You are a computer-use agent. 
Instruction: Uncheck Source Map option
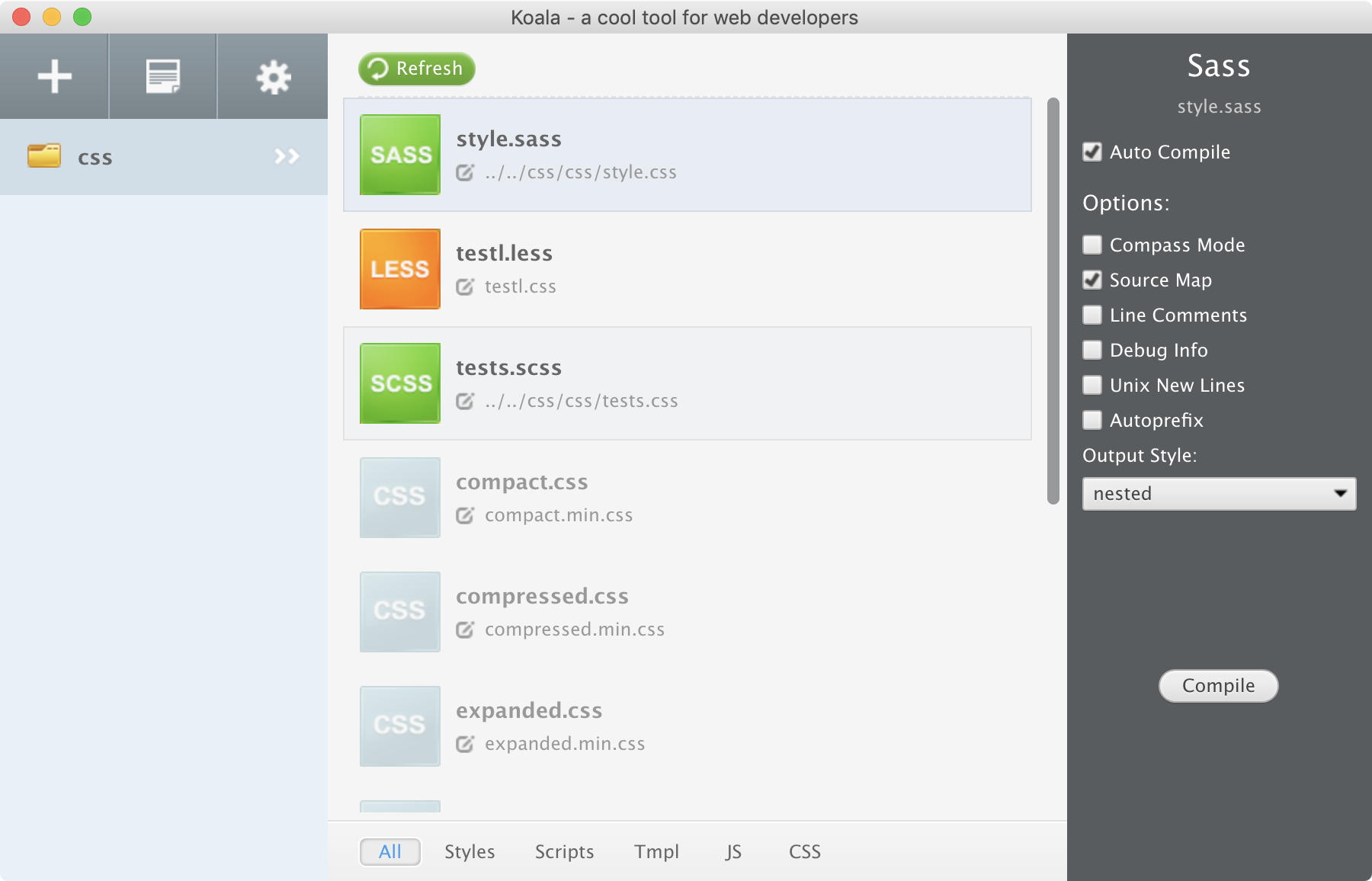1092,280
